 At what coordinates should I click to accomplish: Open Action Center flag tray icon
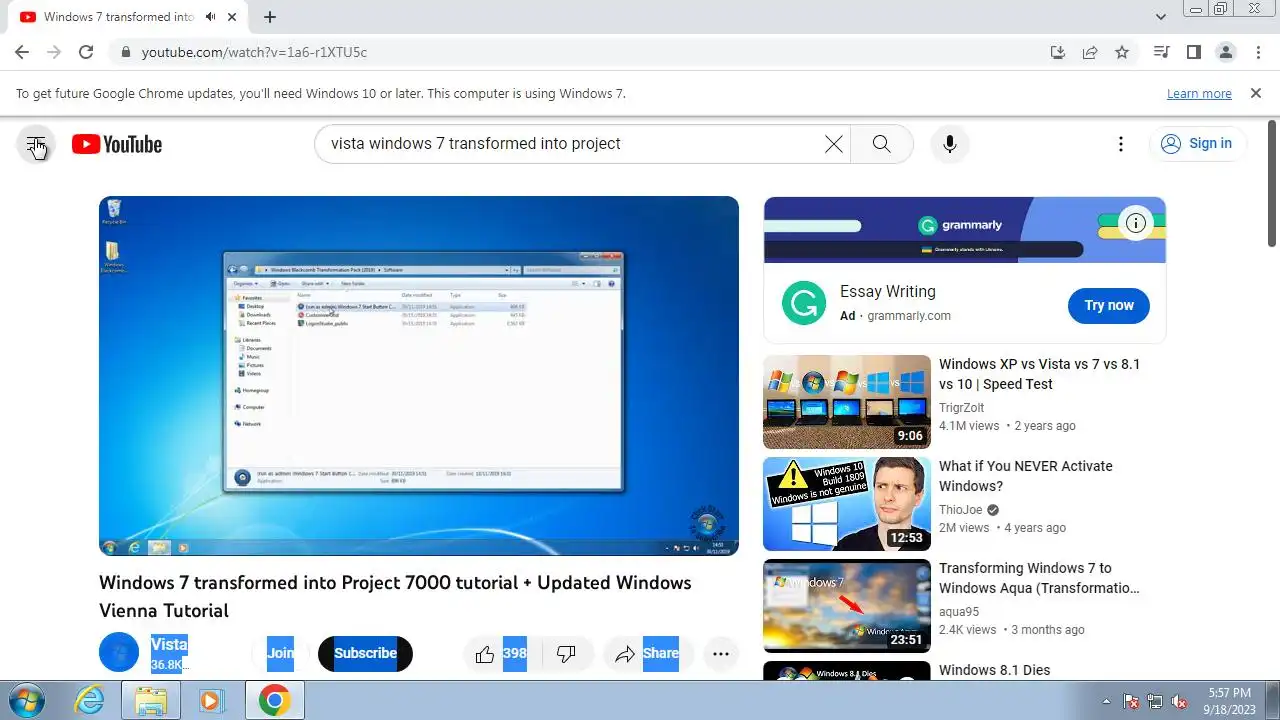[x=1132, y=701]
